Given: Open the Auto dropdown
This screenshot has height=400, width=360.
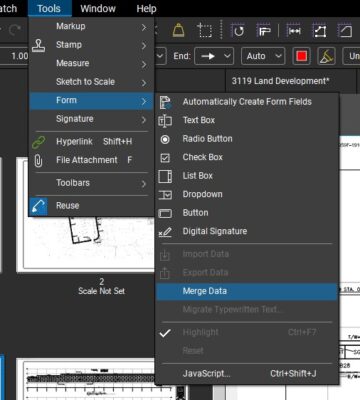Looking at the screenshot, I should tap(263, 56).
